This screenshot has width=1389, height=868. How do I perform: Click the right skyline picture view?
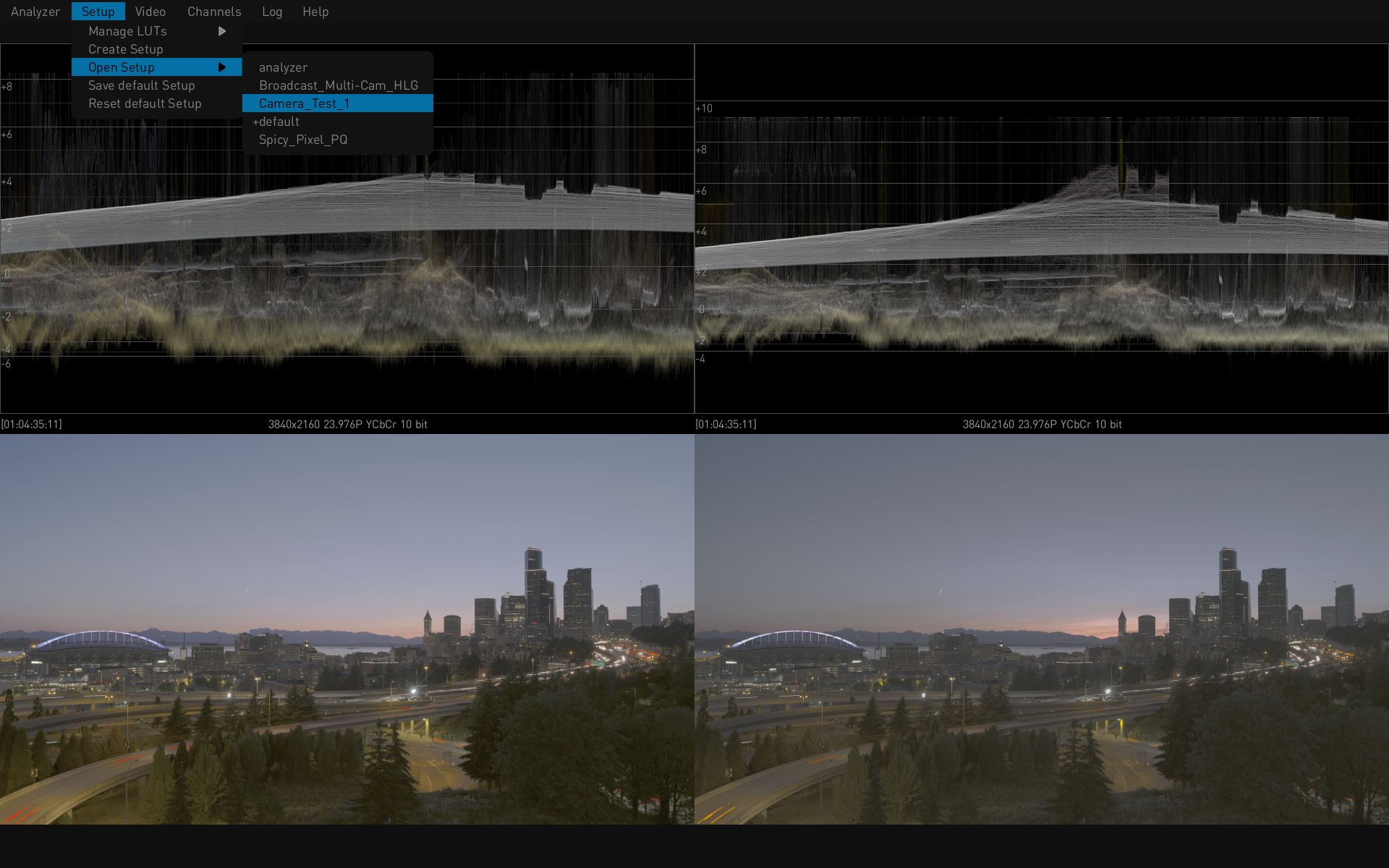pyautogui.click(x=1042, y=629)
